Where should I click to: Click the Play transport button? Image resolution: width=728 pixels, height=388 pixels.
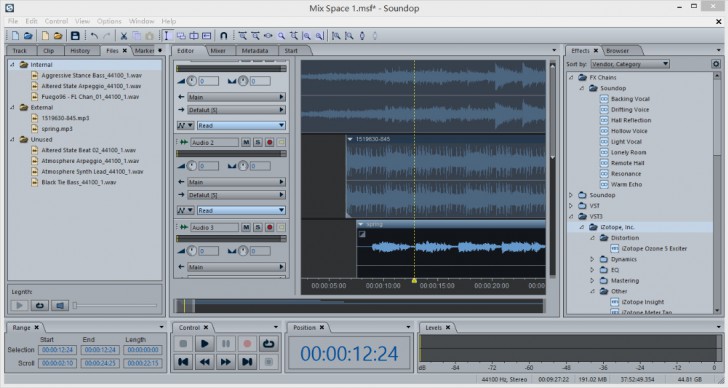[x=204, y=344]
